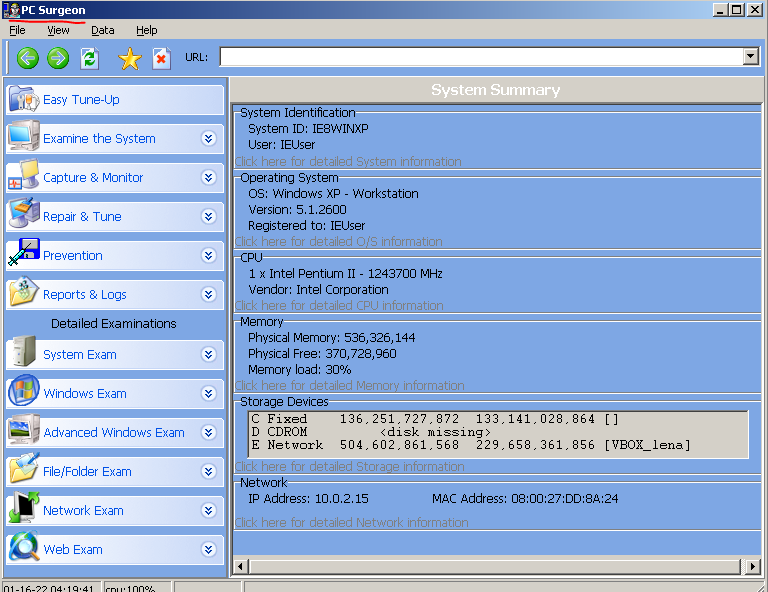The width and height of the screenshot is (768, 592).
Task: Expand the Prevention section
Action: pos(209,256)
